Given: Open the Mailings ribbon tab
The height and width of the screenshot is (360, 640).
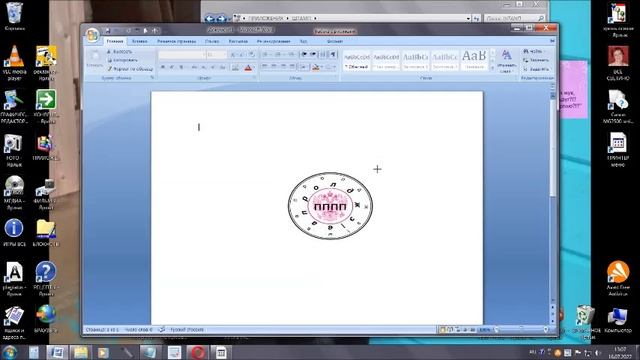Looking at the screenshot, I should [x=238, y=41].
